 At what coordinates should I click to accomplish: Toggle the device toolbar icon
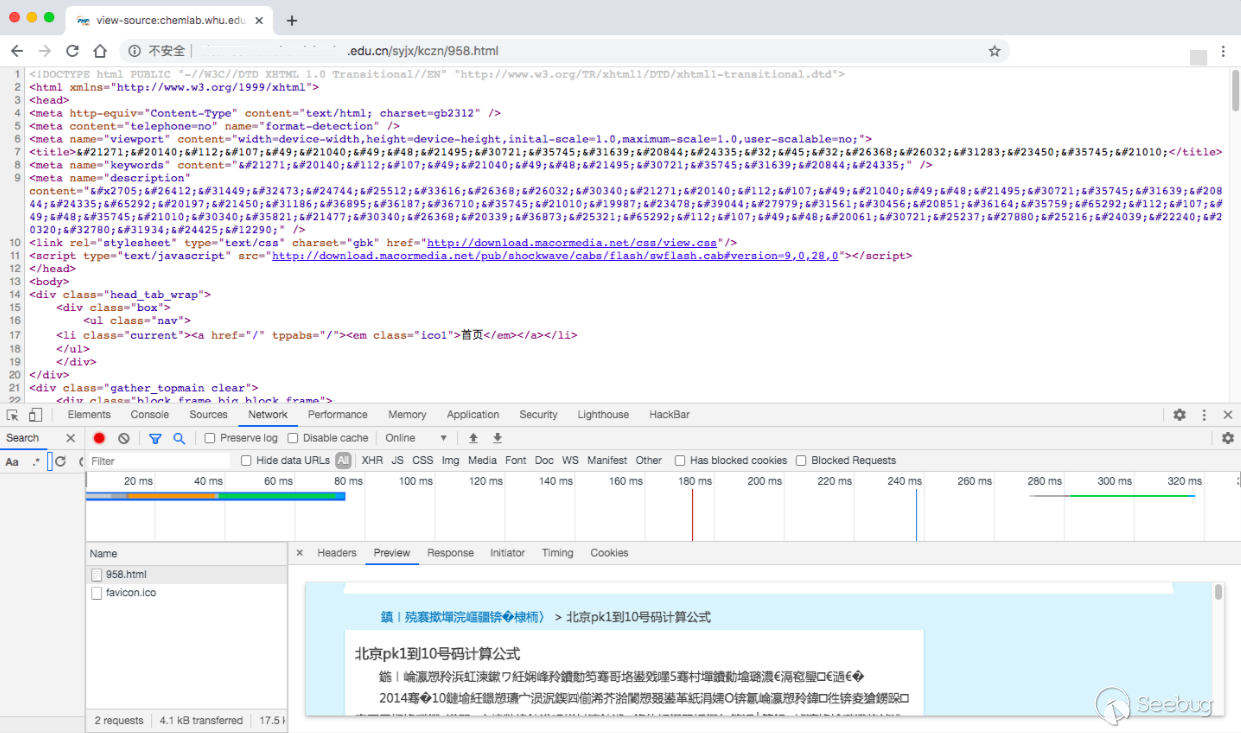pyautogui.click(x=35, y=415)
